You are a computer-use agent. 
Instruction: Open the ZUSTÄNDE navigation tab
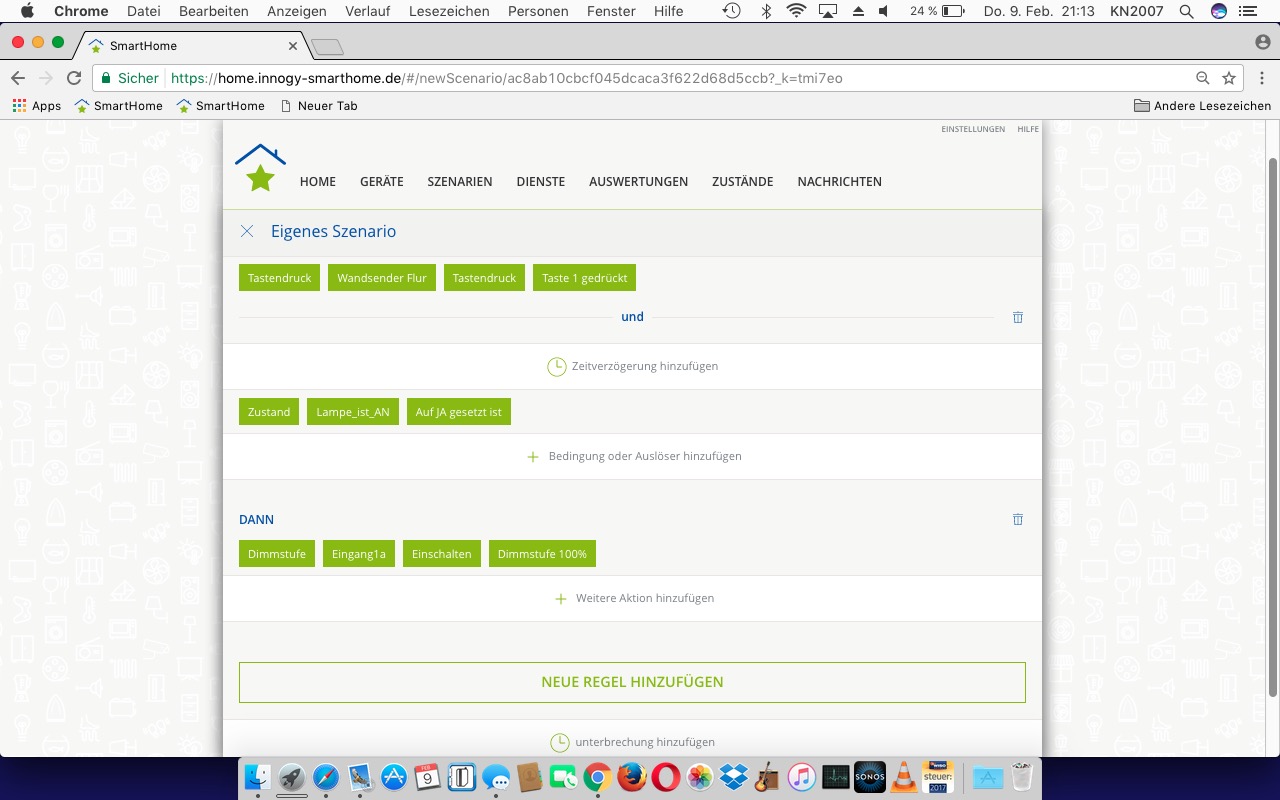(742, 182)
